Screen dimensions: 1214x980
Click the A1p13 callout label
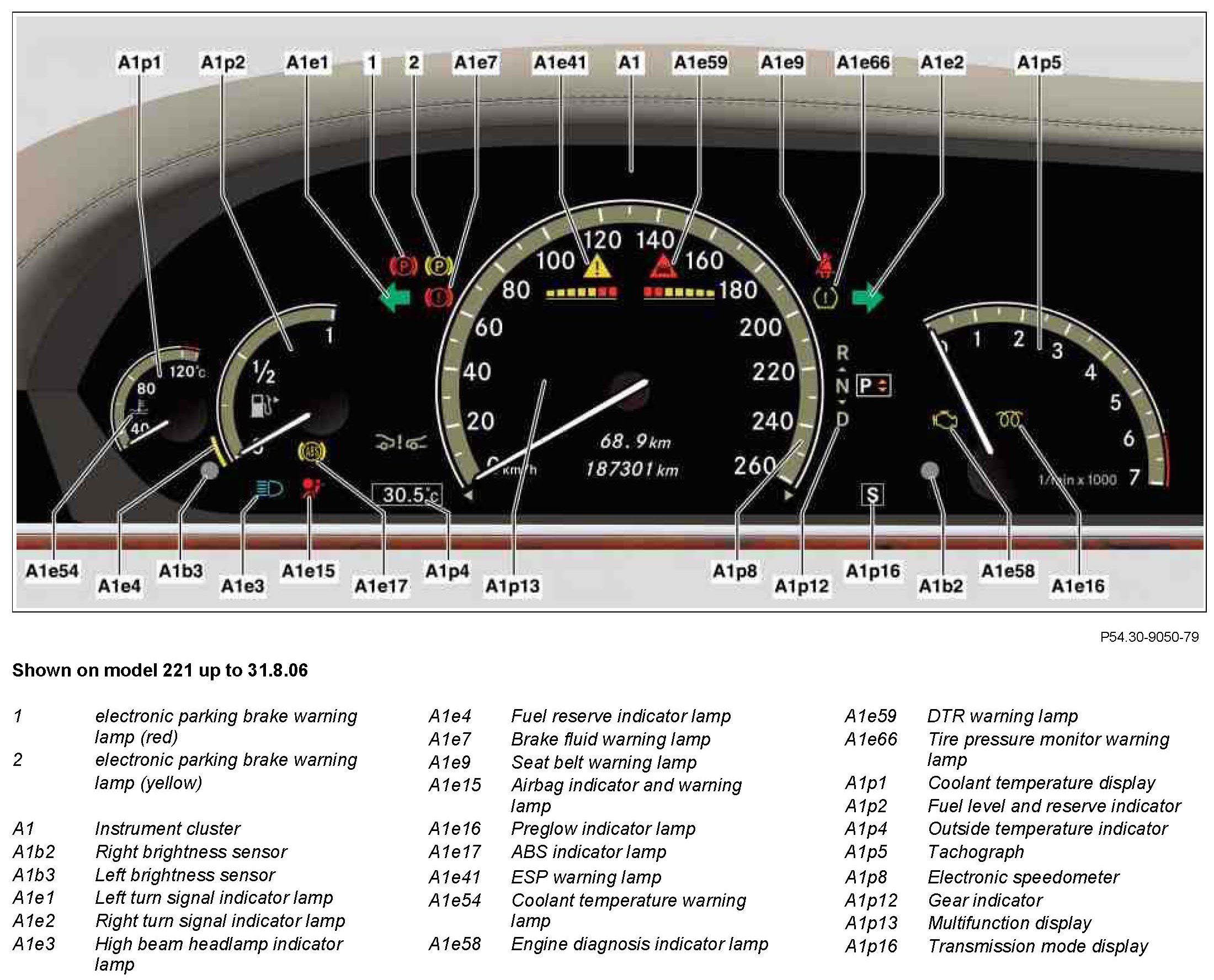tap(513, 586)
